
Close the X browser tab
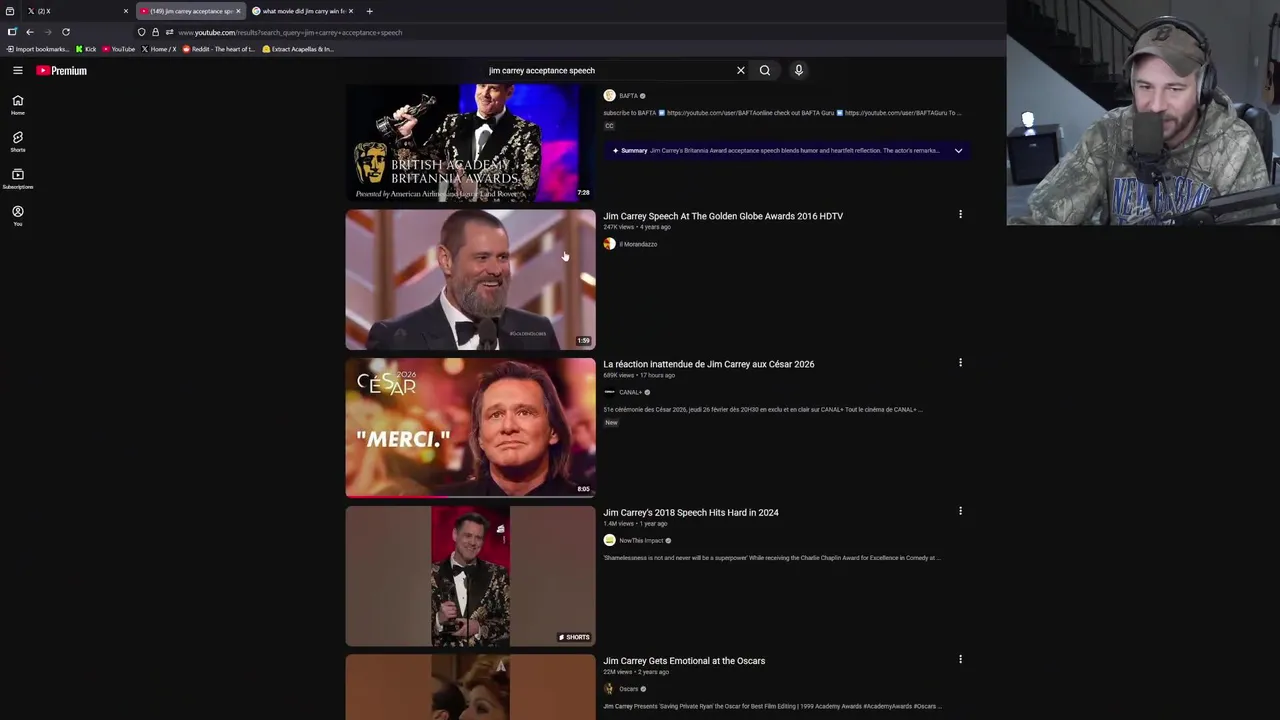[126, 11]
